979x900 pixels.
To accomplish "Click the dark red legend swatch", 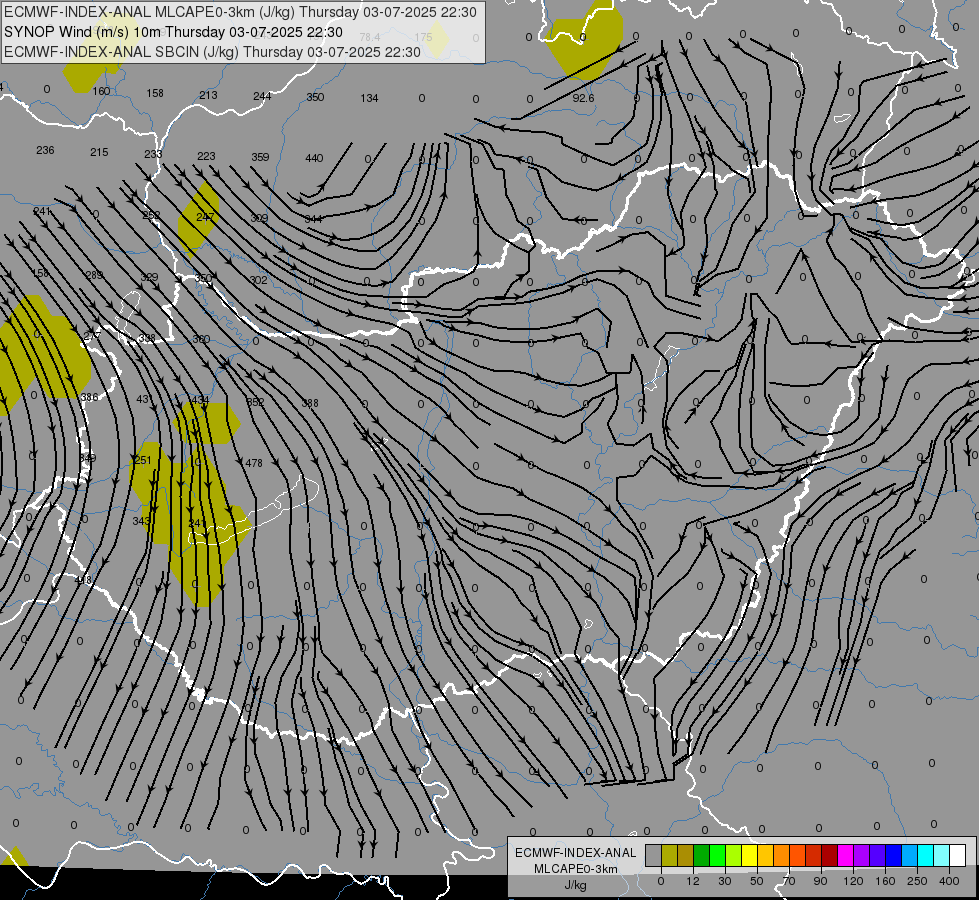I will click(829, 855).
